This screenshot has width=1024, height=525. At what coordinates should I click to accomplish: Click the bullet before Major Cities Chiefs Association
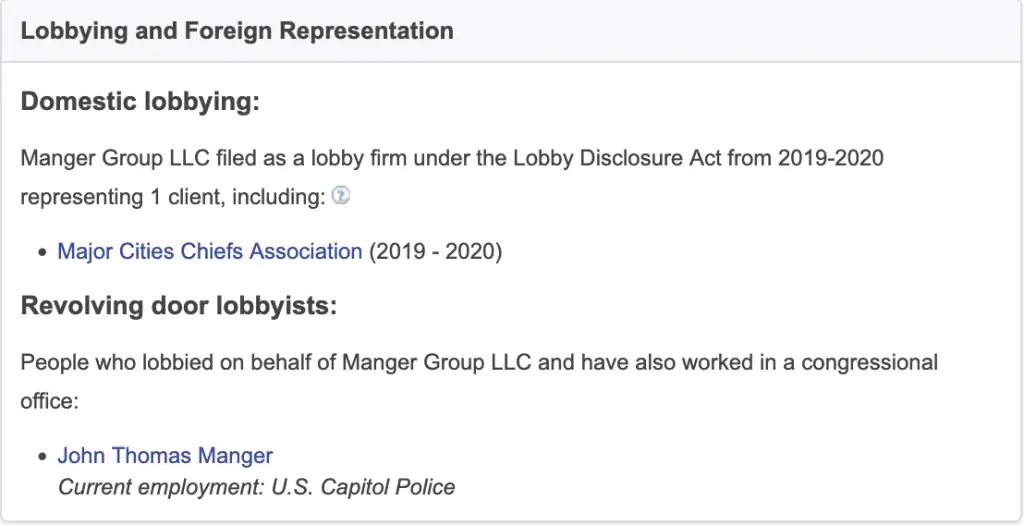click(42, 253)
